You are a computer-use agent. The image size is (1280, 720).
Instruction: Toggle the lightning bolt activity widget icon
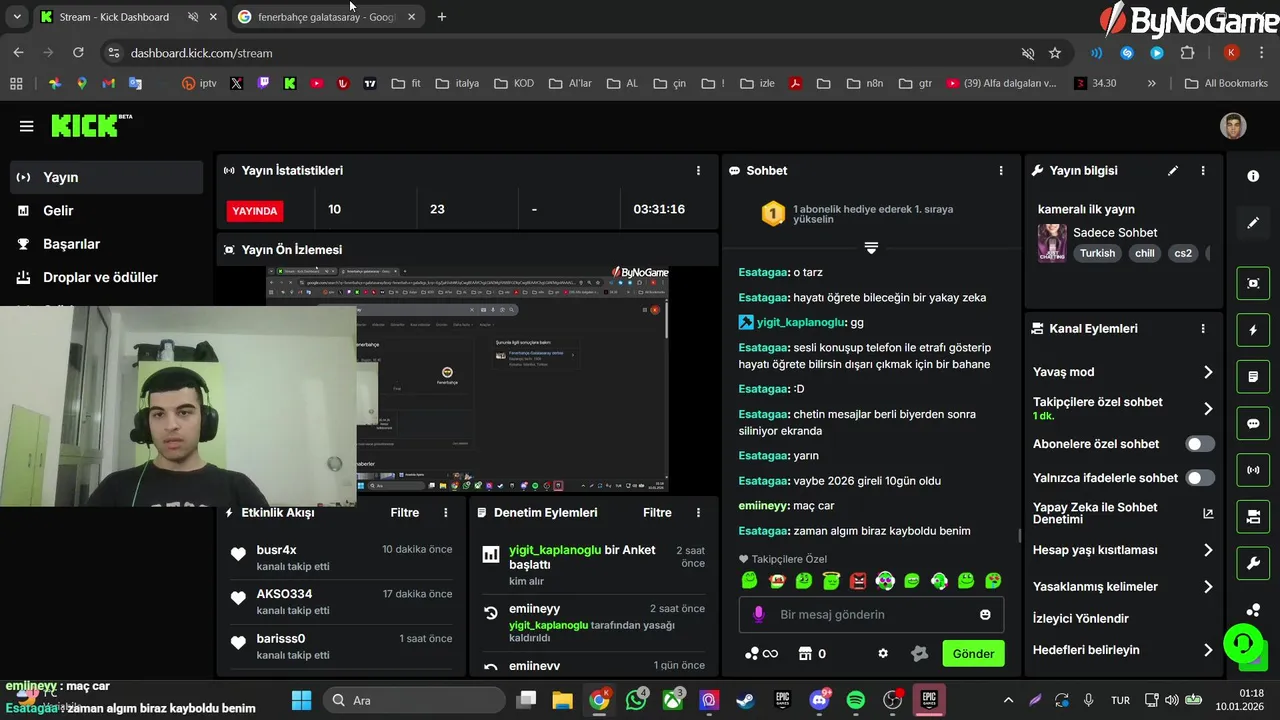click(1253, 330)
